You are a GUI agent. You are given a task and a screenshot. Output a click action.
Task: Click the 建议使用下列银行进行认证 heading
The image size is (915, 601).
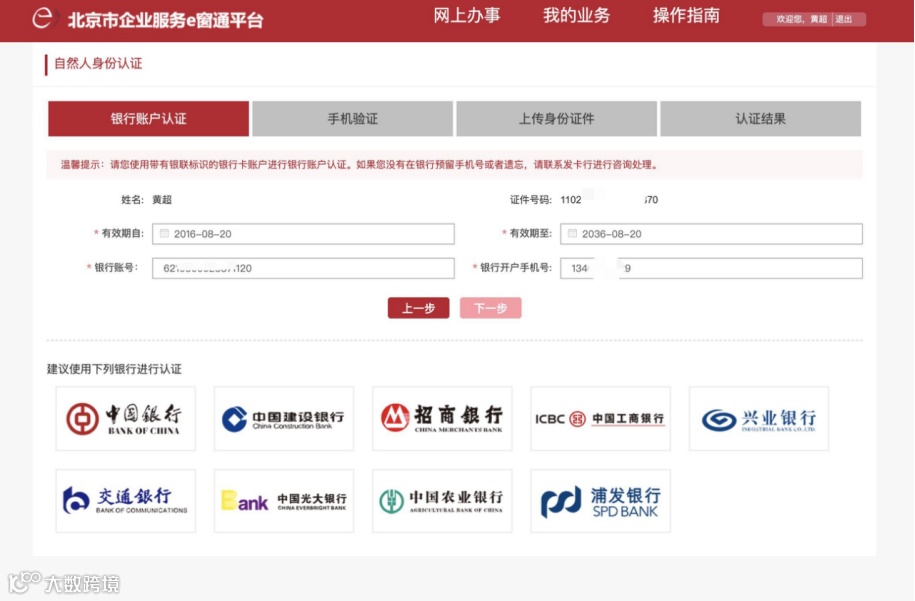pos(114,369)
